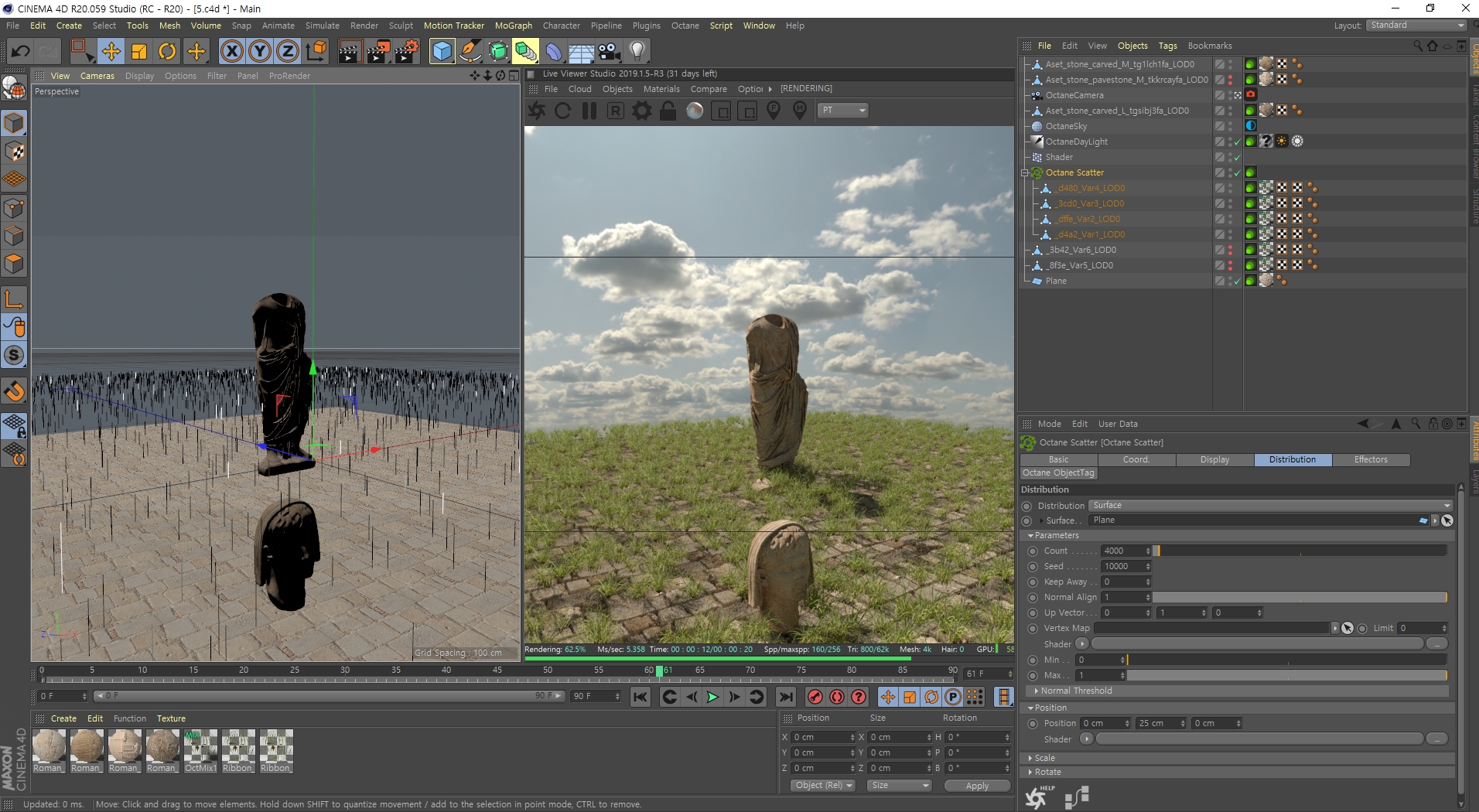Expand the Scale section
Image resolution: width=1479 pixels, height=812 pixels.
point(1030,758)
